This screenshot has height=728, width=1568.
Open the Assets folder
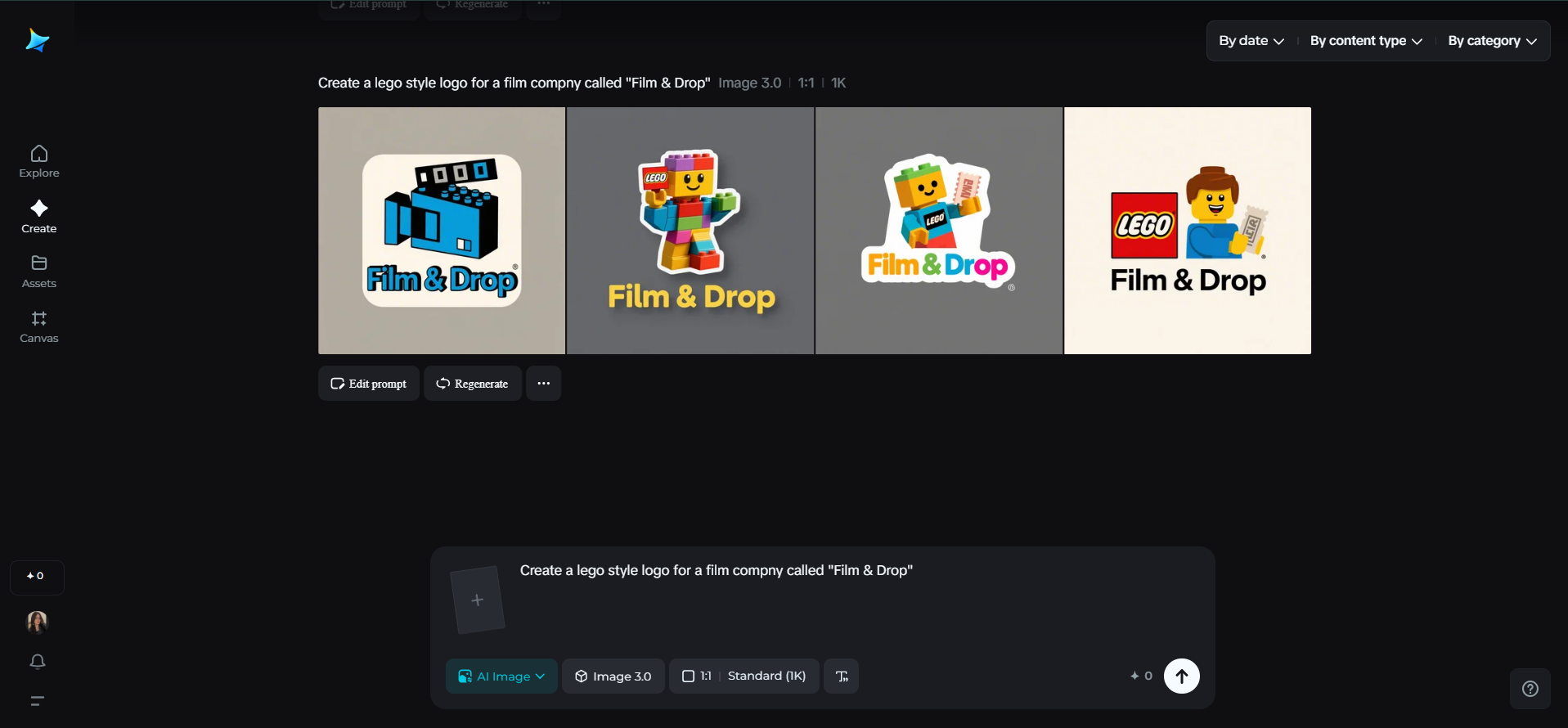click(x=39, y=272)
